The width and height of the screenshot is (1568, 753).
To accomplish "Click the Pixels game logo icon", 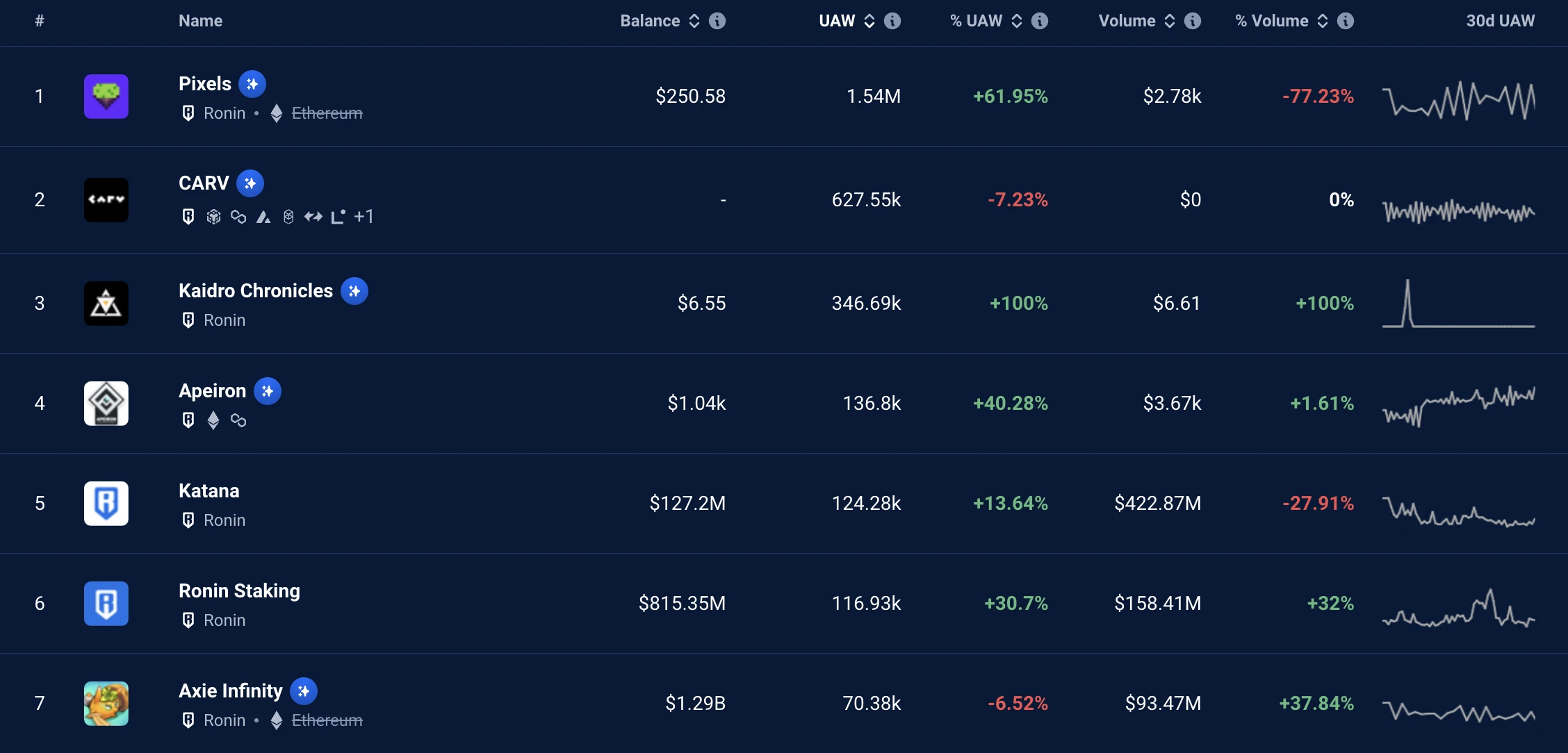I will pos(106,97).
